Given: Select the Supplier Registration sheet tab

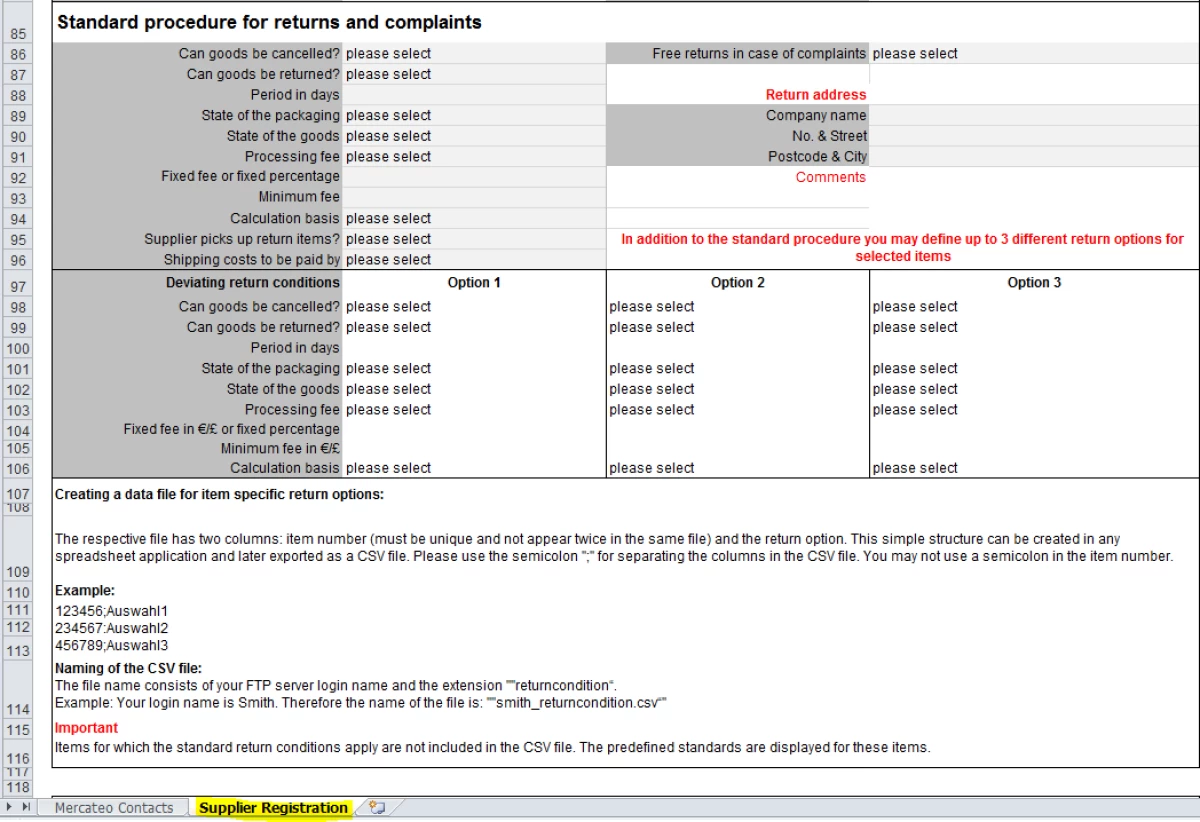Looking at the screenshot, I should (273, 808).
